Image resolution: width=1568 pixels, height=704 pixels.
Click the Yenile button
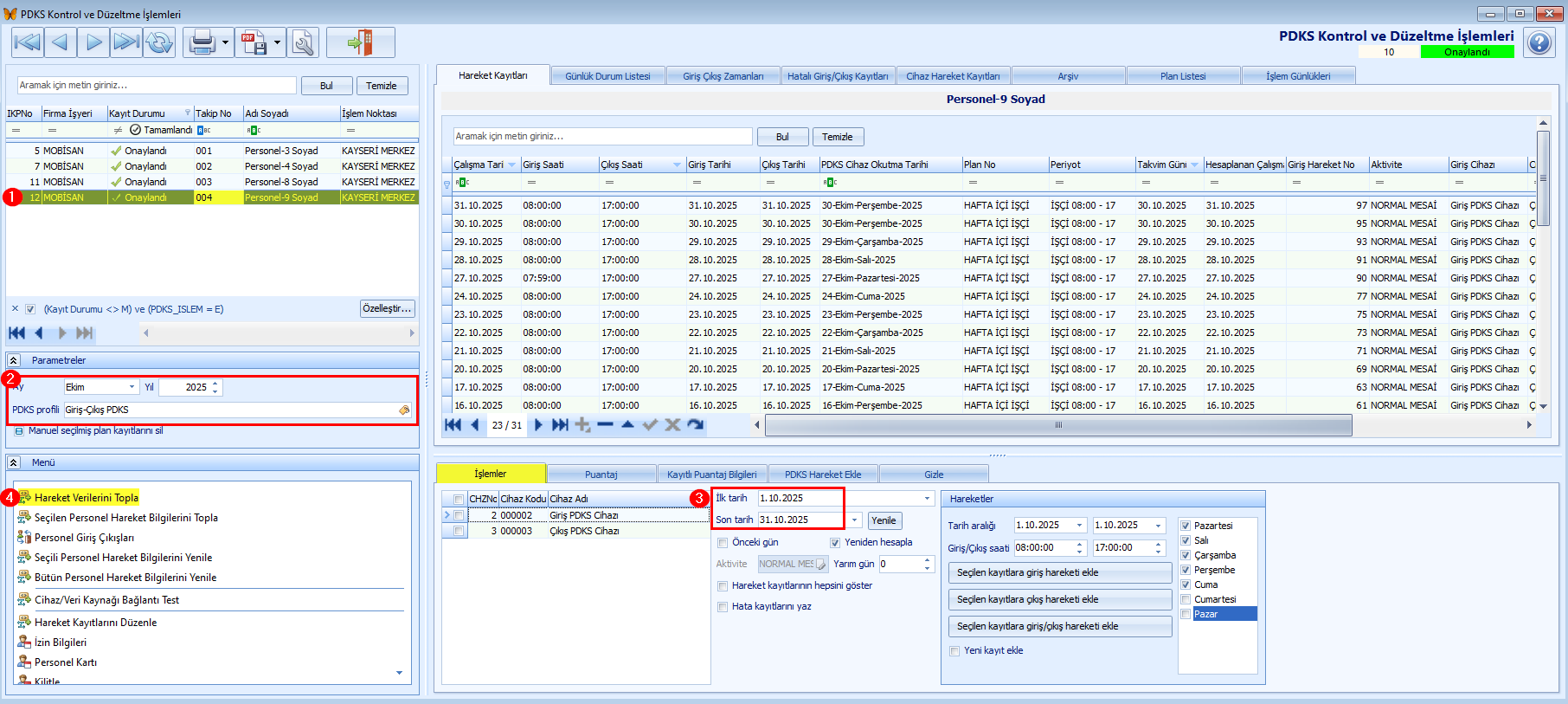click(x=884, y=520)
